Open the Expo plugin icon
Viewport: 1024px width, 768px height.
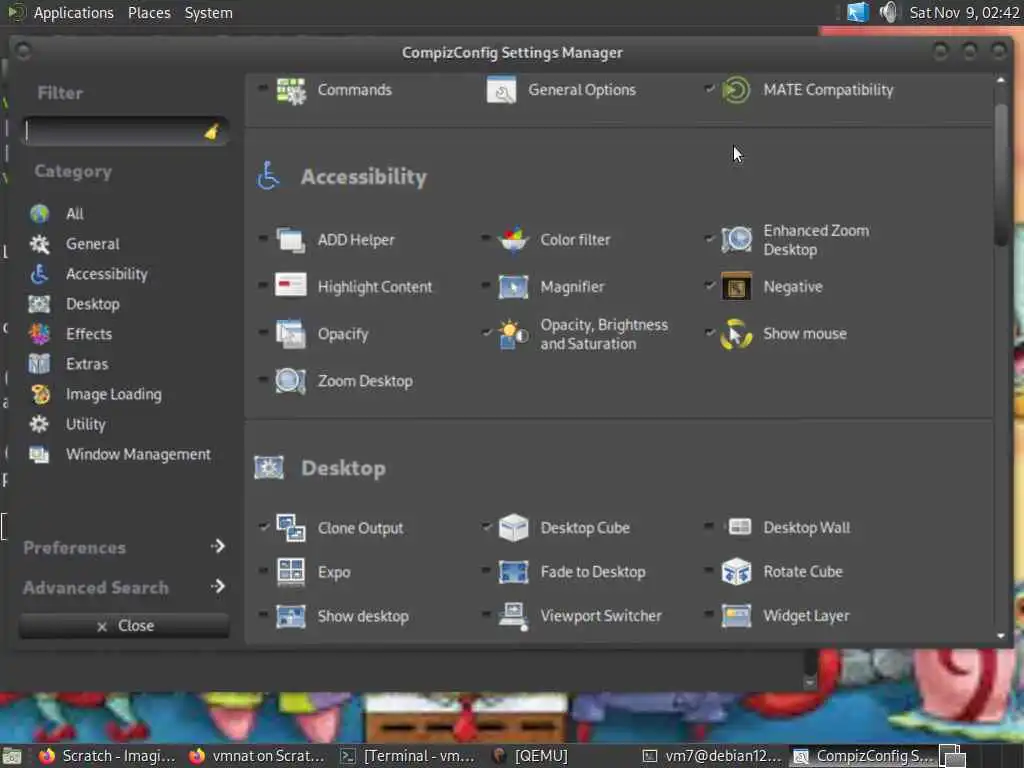(x=291, y=571)
